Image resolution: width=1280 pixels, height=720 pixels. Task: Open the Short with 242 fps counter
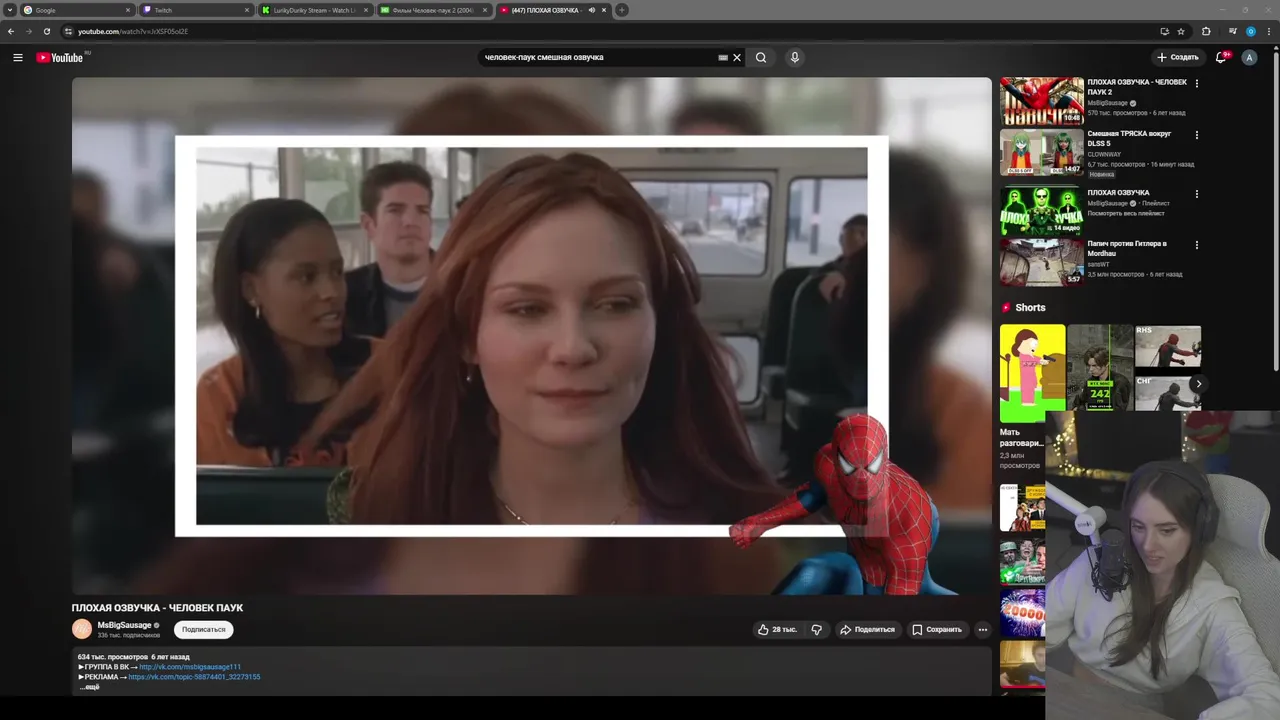(1100, 367)
